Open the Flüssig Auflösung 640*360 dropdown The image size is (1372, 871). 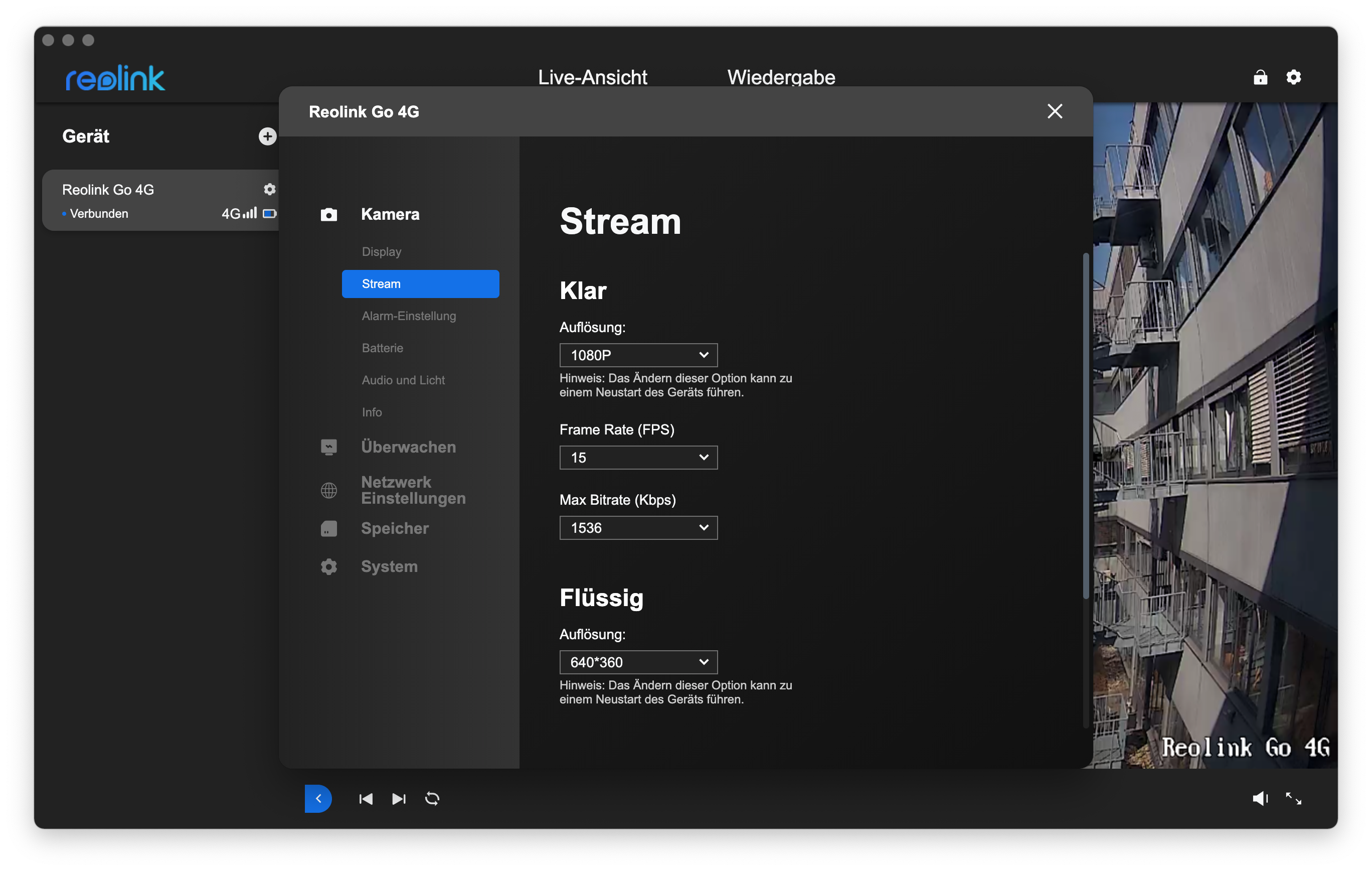coord(638,662)
